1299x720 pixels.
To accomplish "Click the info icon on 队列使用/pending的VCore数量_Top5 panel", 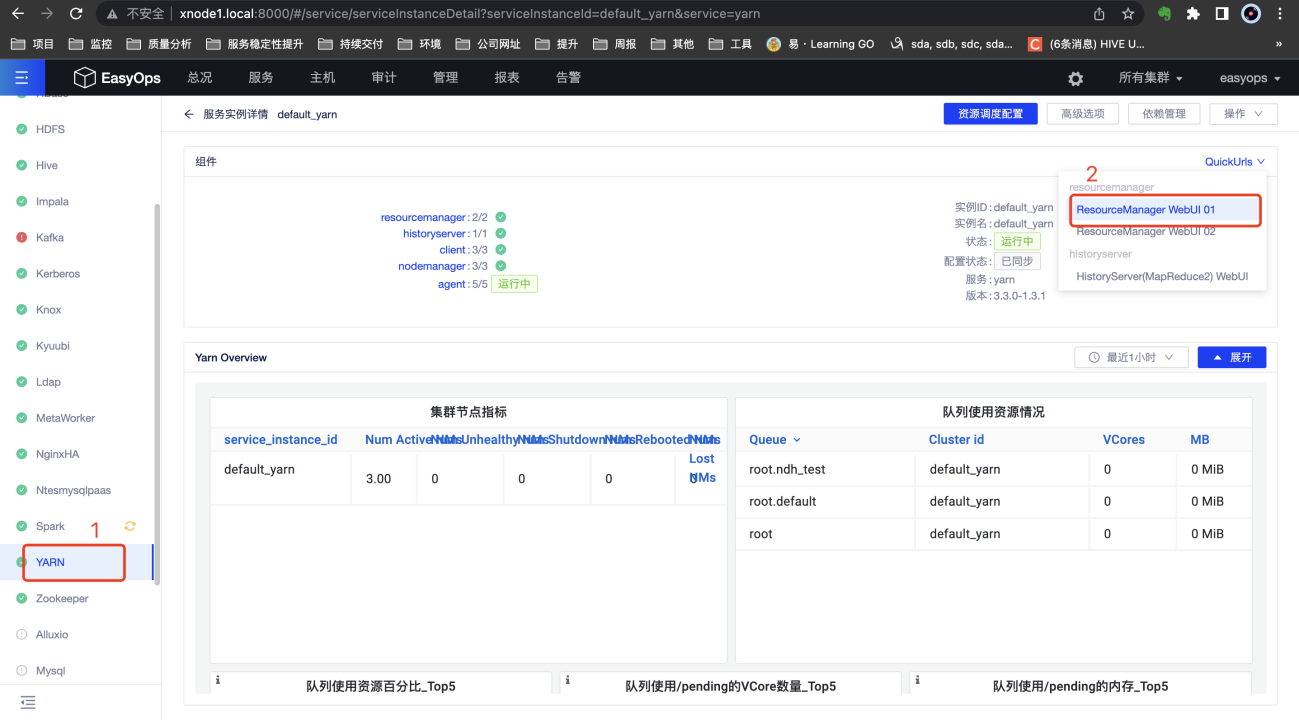I will click(x=568, y=680).
